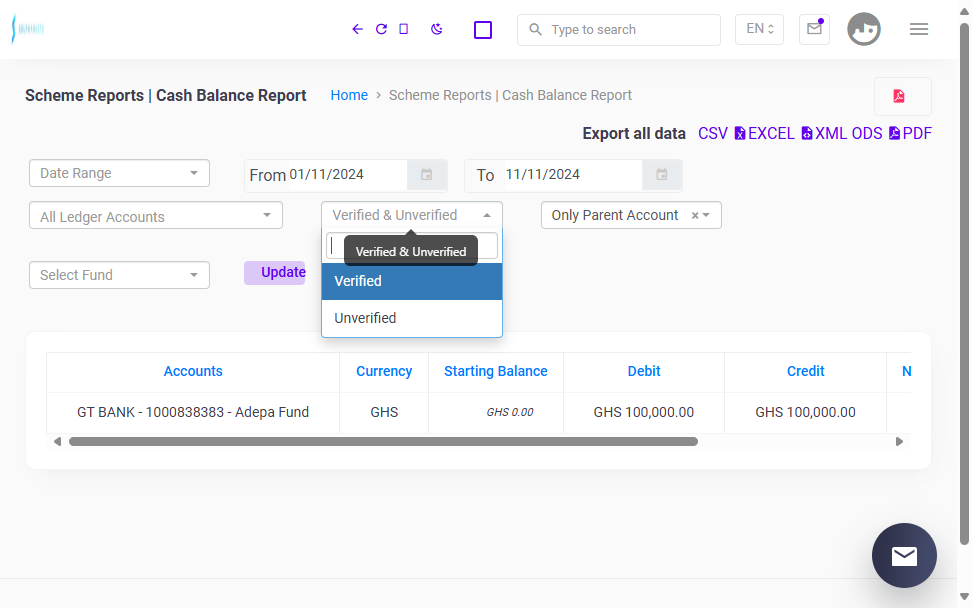972x608 pixels.
Task: Click the GHS currency cell
Action: point(384,412)
